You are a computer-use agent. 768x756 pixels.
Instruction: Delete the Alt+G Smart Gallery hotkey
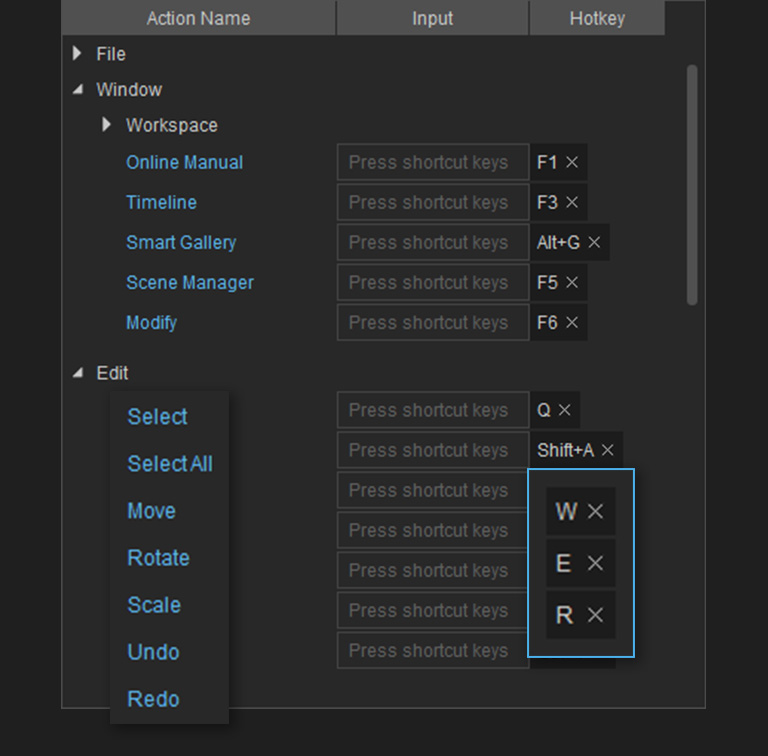(x=594, y=242)
